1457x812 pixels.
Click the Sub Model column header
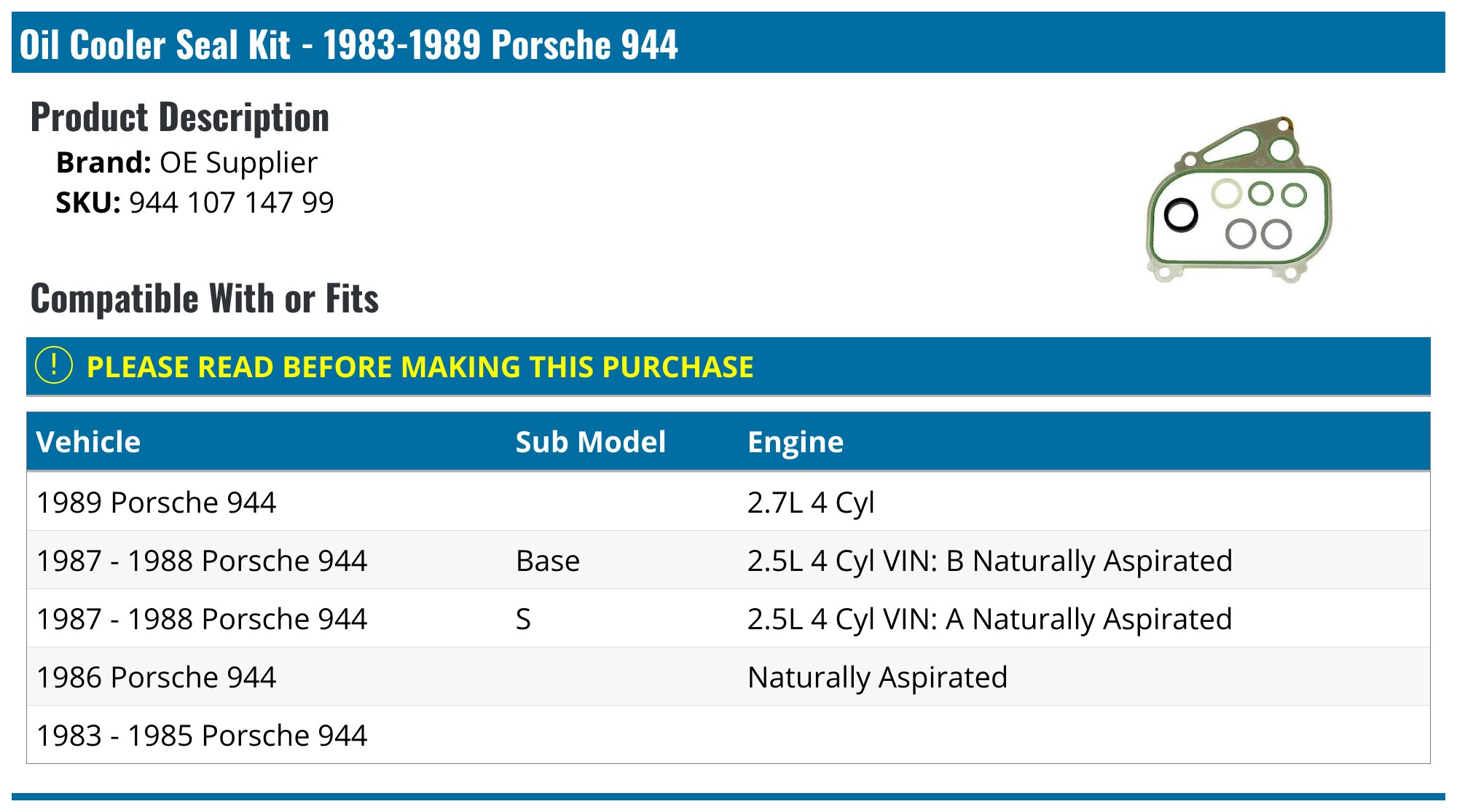coord(590,442)
